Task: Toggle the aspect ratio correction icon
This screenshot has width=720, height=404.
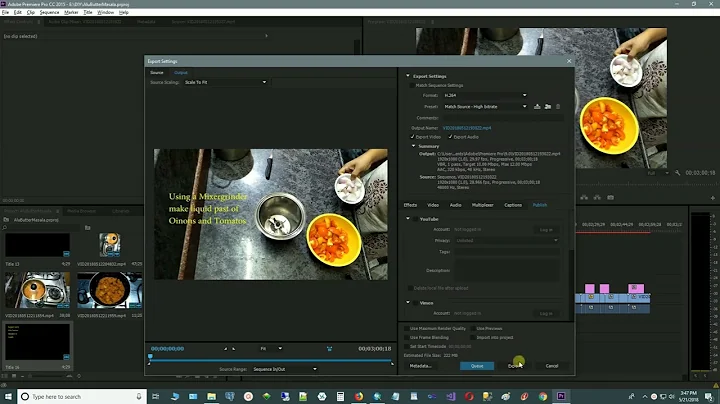Action: click(x=329, y=349)
